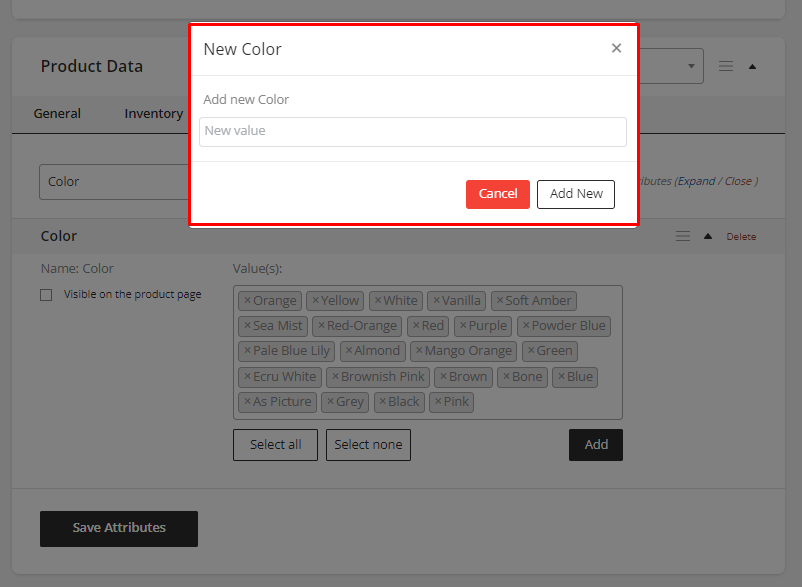Open the product type dropdown
The width and height of the screenshot is (802, 587).
click(x=690, y=66)
